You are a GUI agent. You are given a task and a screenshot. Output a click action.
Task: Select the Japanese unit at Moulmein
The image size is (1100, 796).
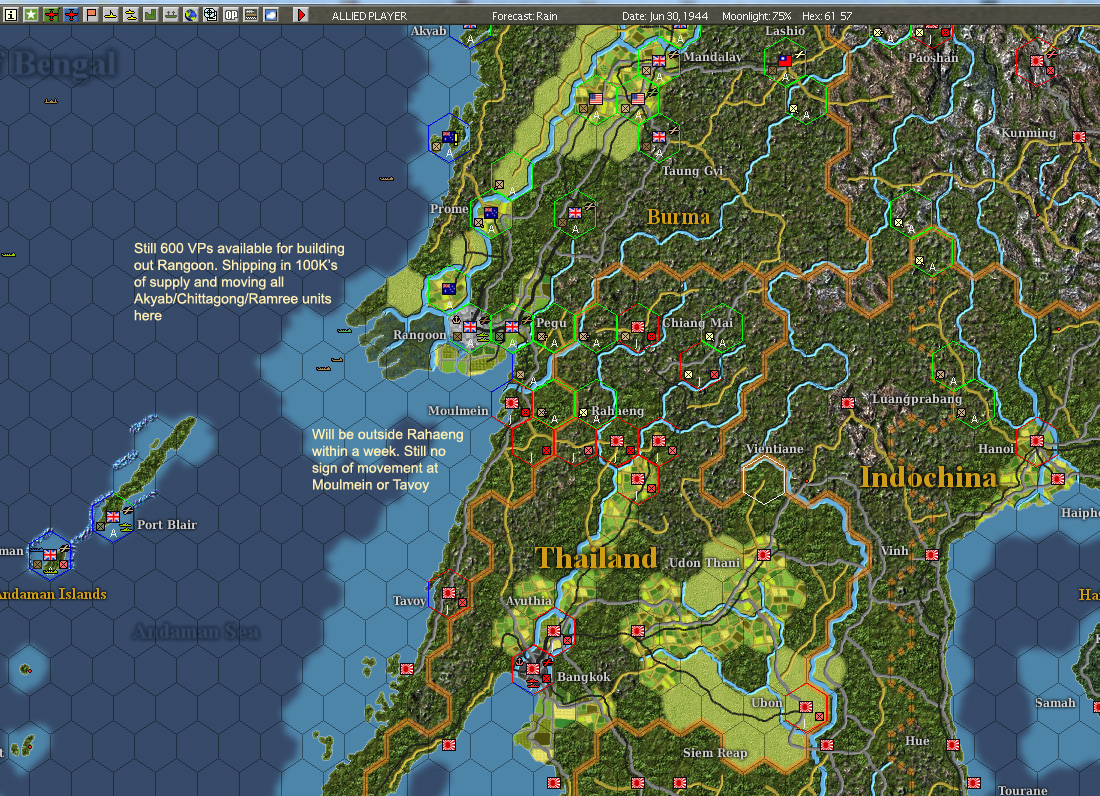tap(512, 403)
